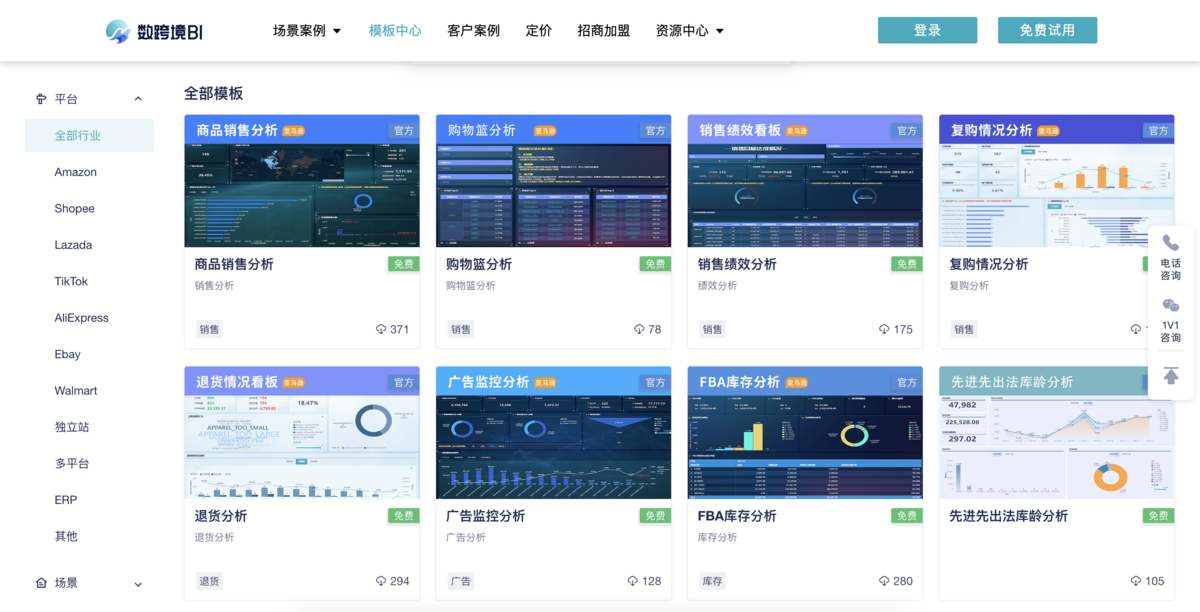Click the 数跨境BI logo icon

[118, 31]
